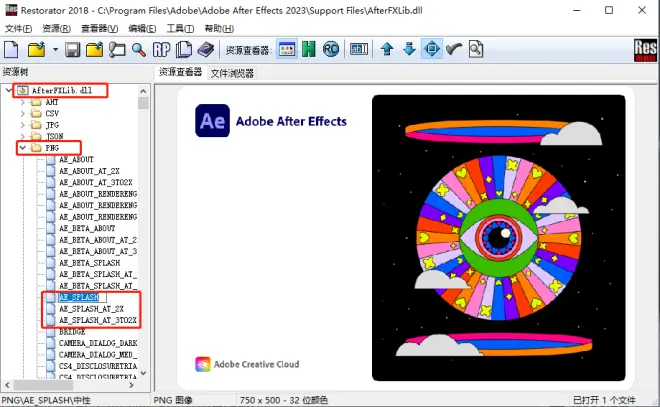Click the page preview magnifier icon
660x407 pixels.
pyautogui.click(x=476, y=49)
